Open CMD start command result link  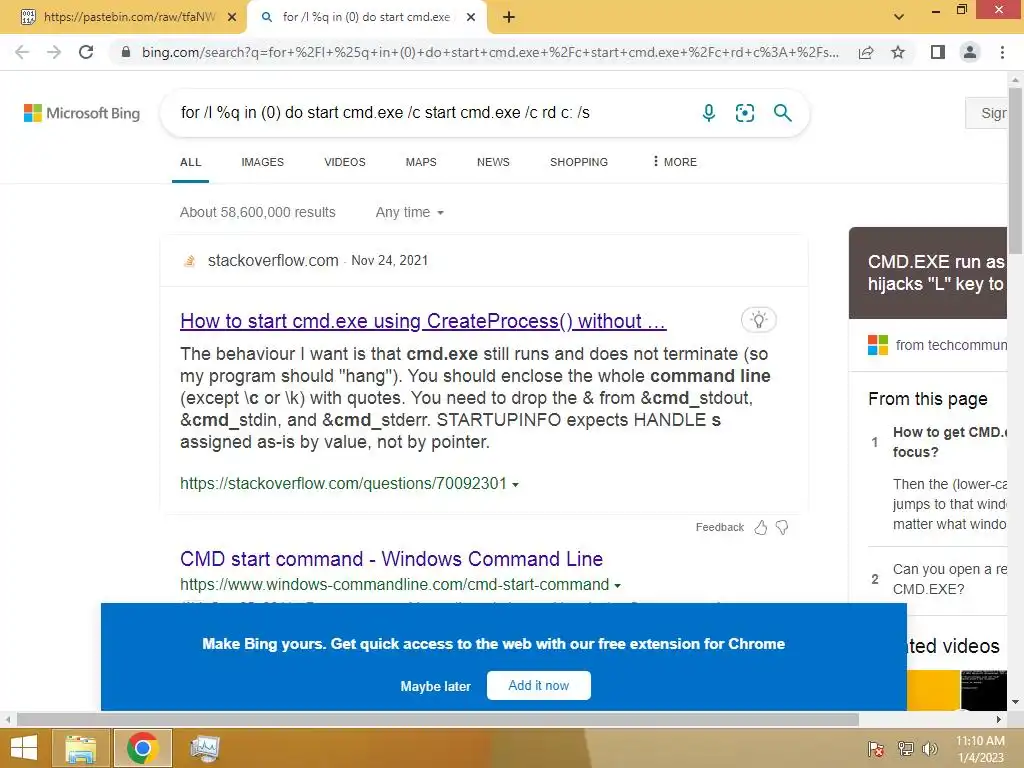click(391, 559)
